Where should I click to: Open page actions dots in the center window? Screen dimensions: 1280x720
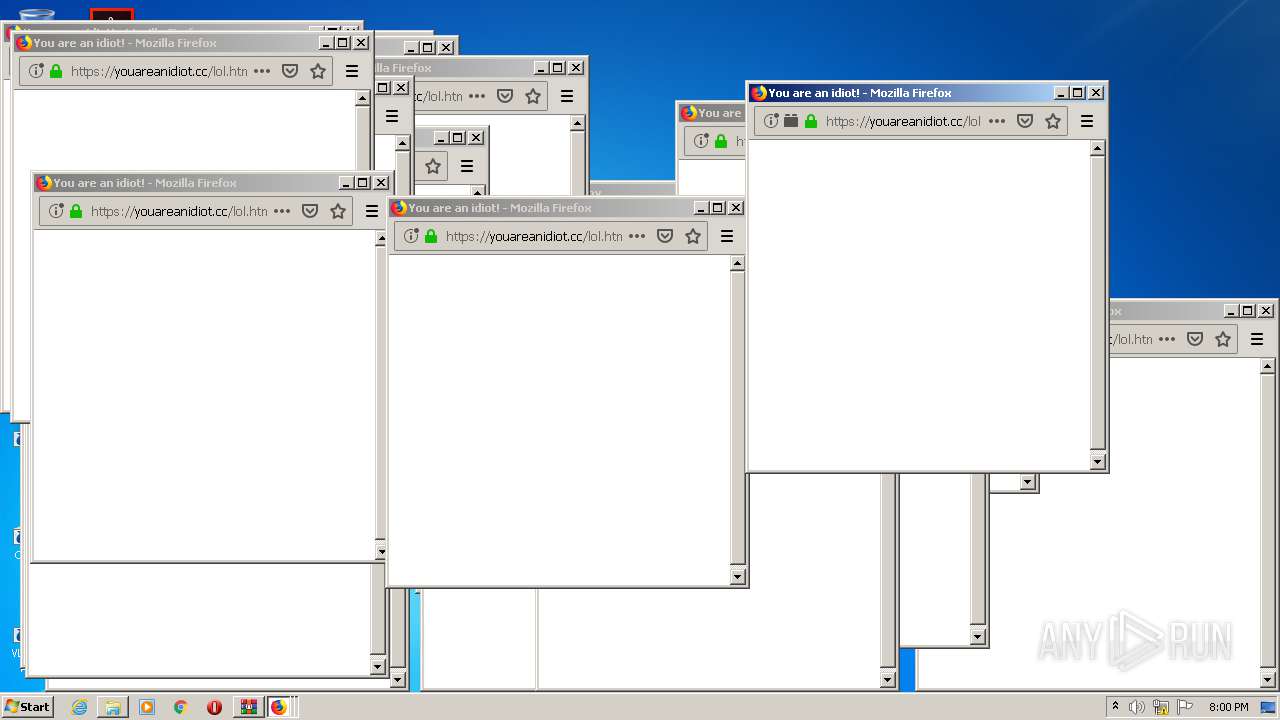click(x=637, y=236)
